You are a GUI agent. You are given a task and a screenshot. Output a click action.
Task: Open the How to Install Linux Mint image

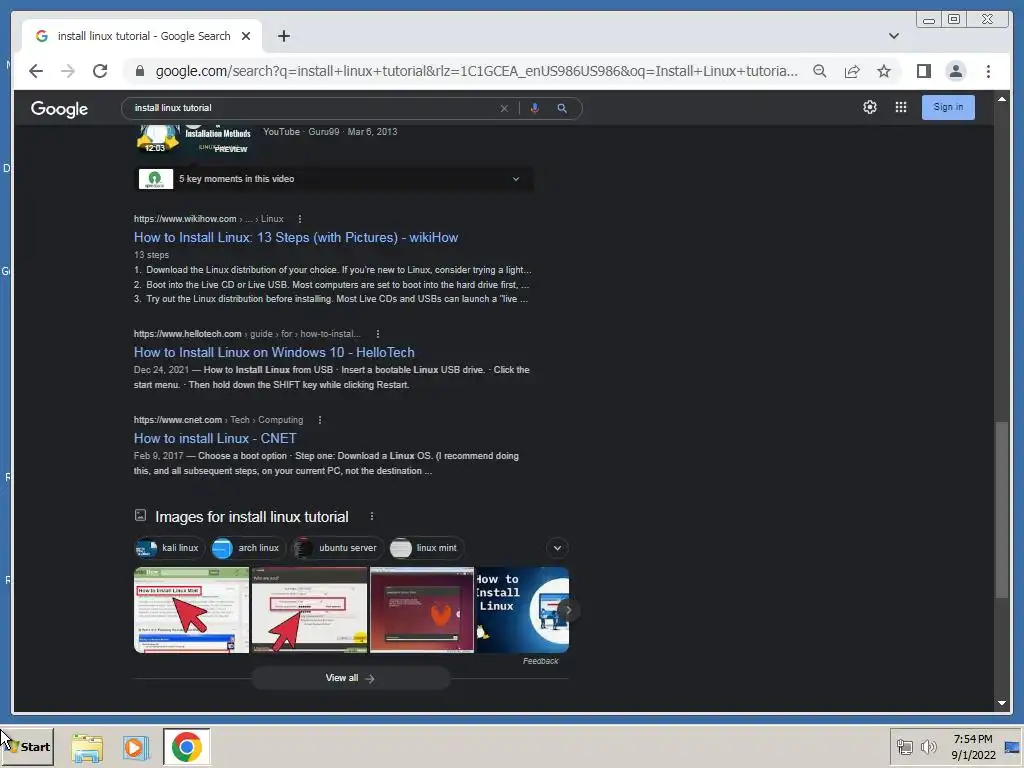pos(191,610)
